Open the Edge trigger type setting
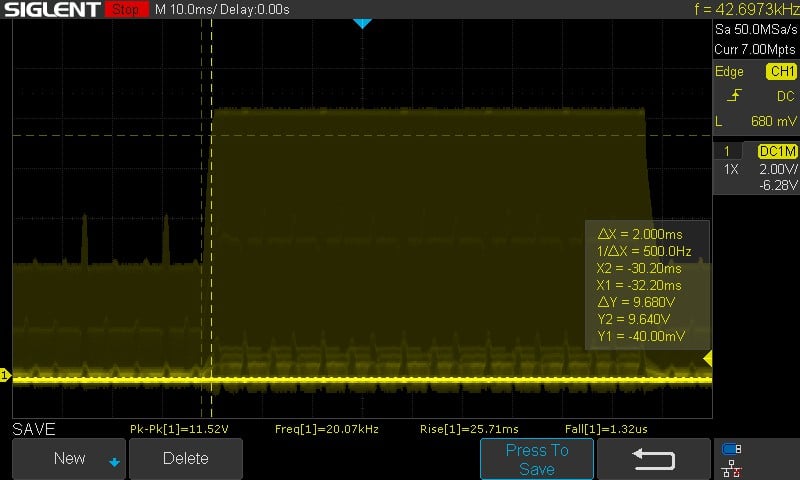Screen dimensions: 800x480 click(729, 71)
